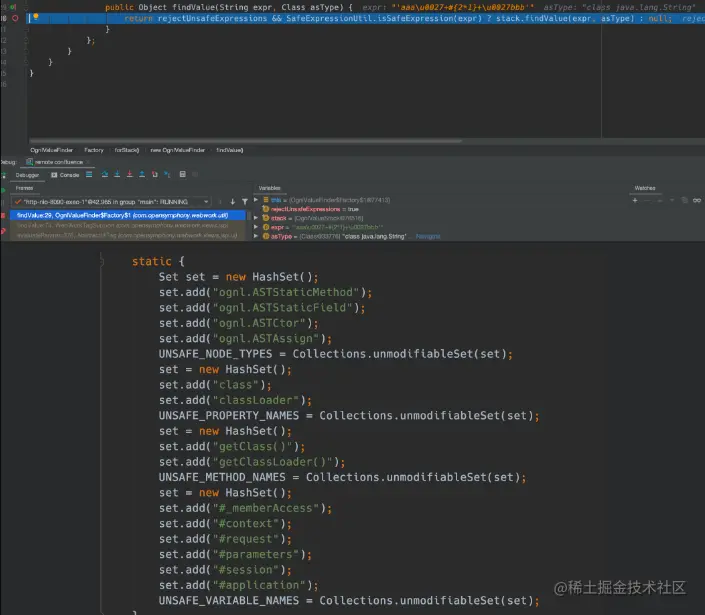The width and height of the screenshot is (705, 615).
Task: Click "ognl.ASTStaticMethod" string in code
Action: pyautogui.click(x=286, y=292)
